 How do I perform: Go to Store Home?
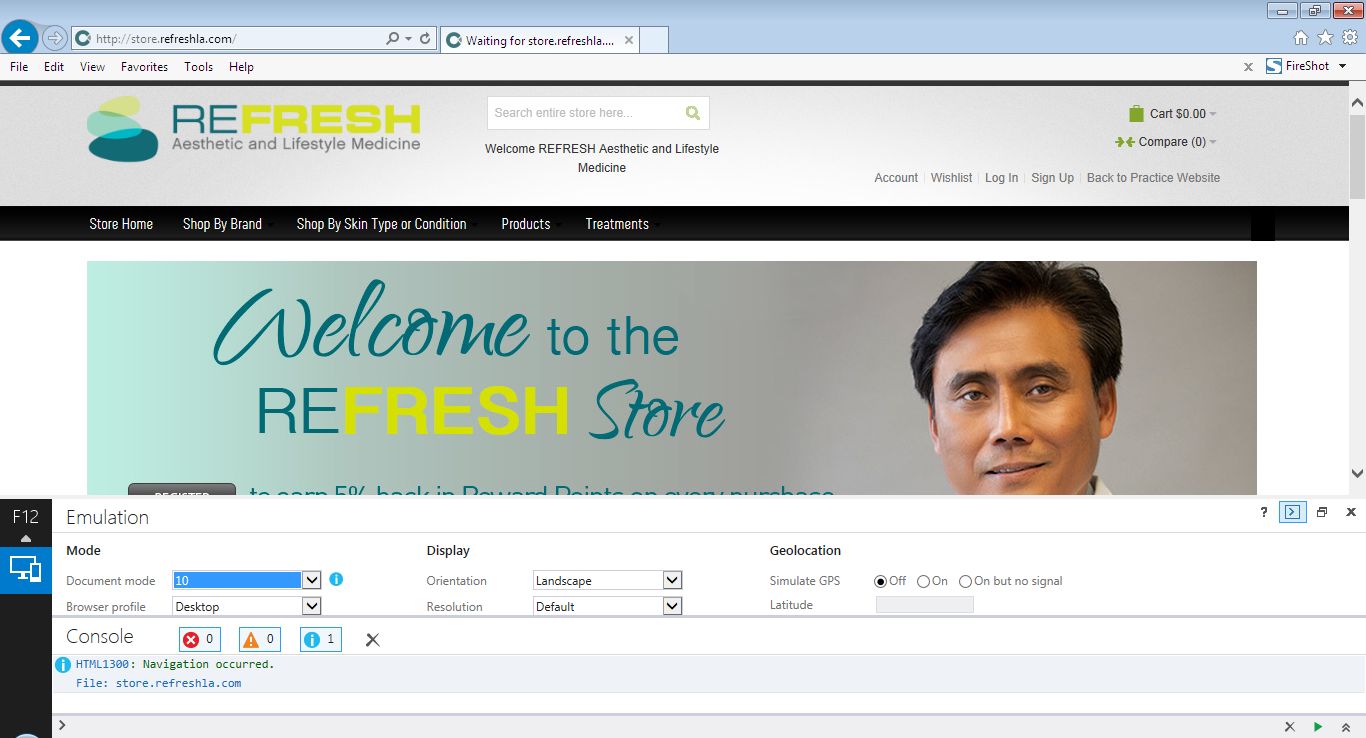[121, 224]
